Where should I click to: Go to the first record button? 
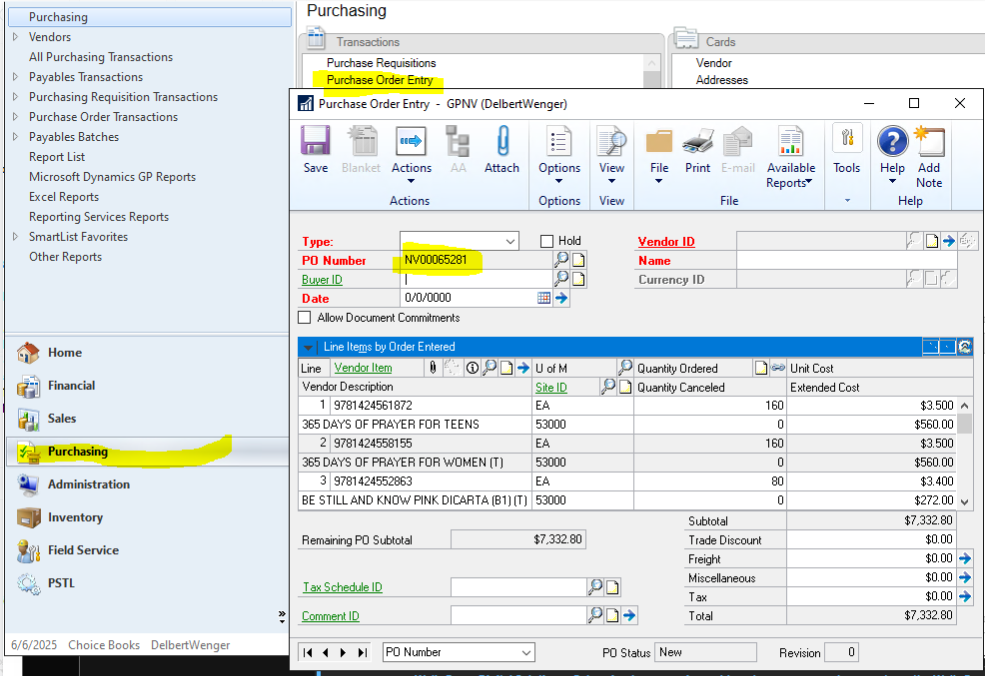click(307, 653)
